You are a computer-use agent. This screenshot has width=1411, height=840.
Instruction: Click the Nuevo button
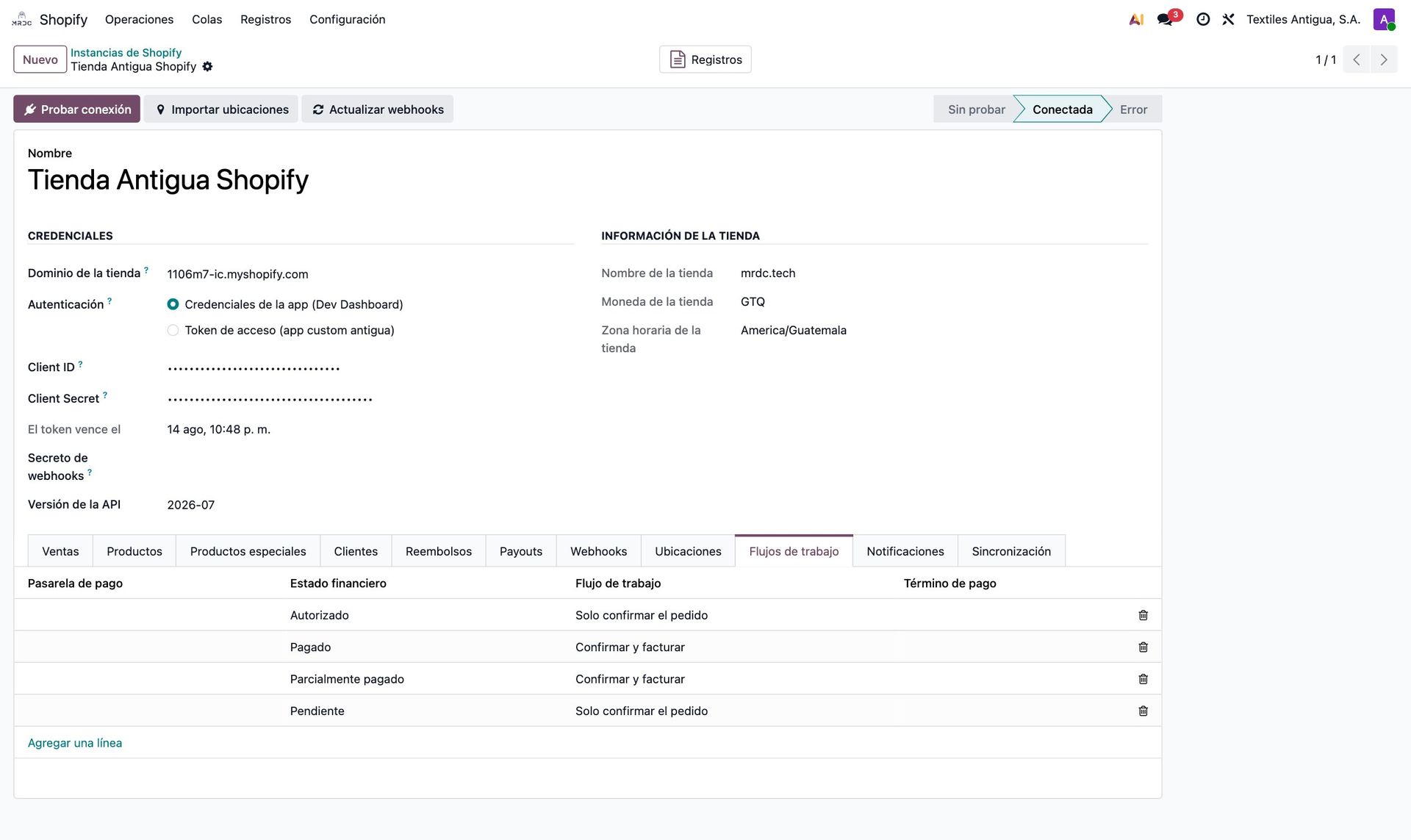point(40,60)
